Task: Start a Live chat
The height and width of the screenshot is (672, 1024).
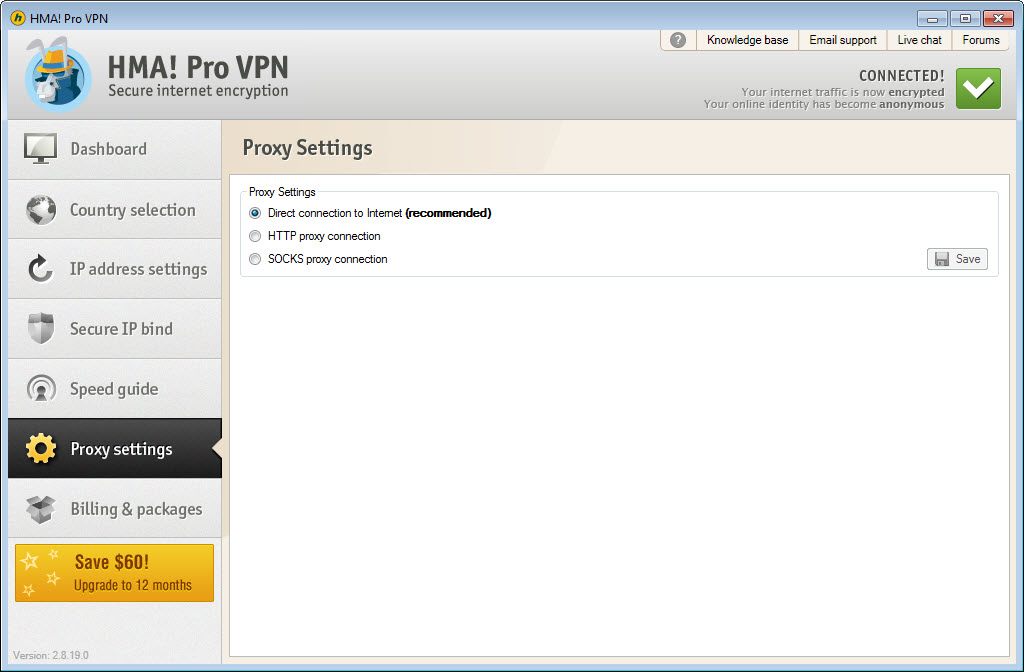Action: tap(920, 40)
